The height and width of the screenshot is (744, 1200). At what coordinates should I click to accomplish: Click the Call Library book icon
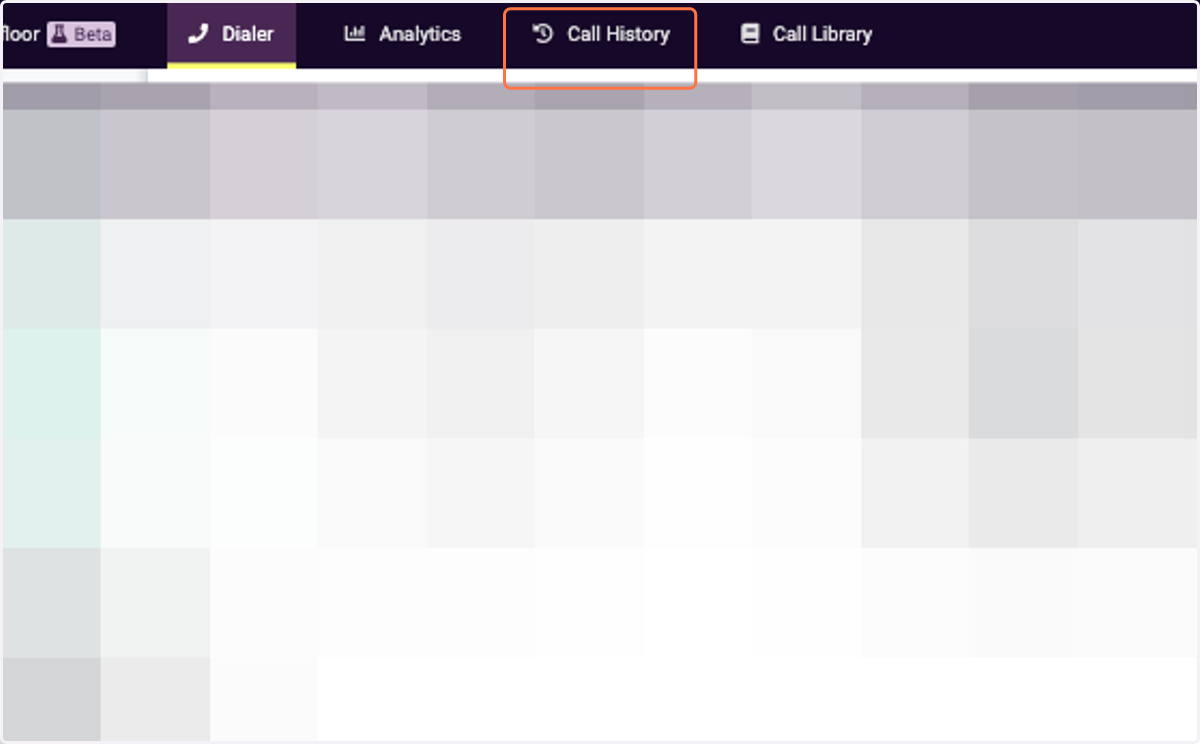(x=750, y=34)
